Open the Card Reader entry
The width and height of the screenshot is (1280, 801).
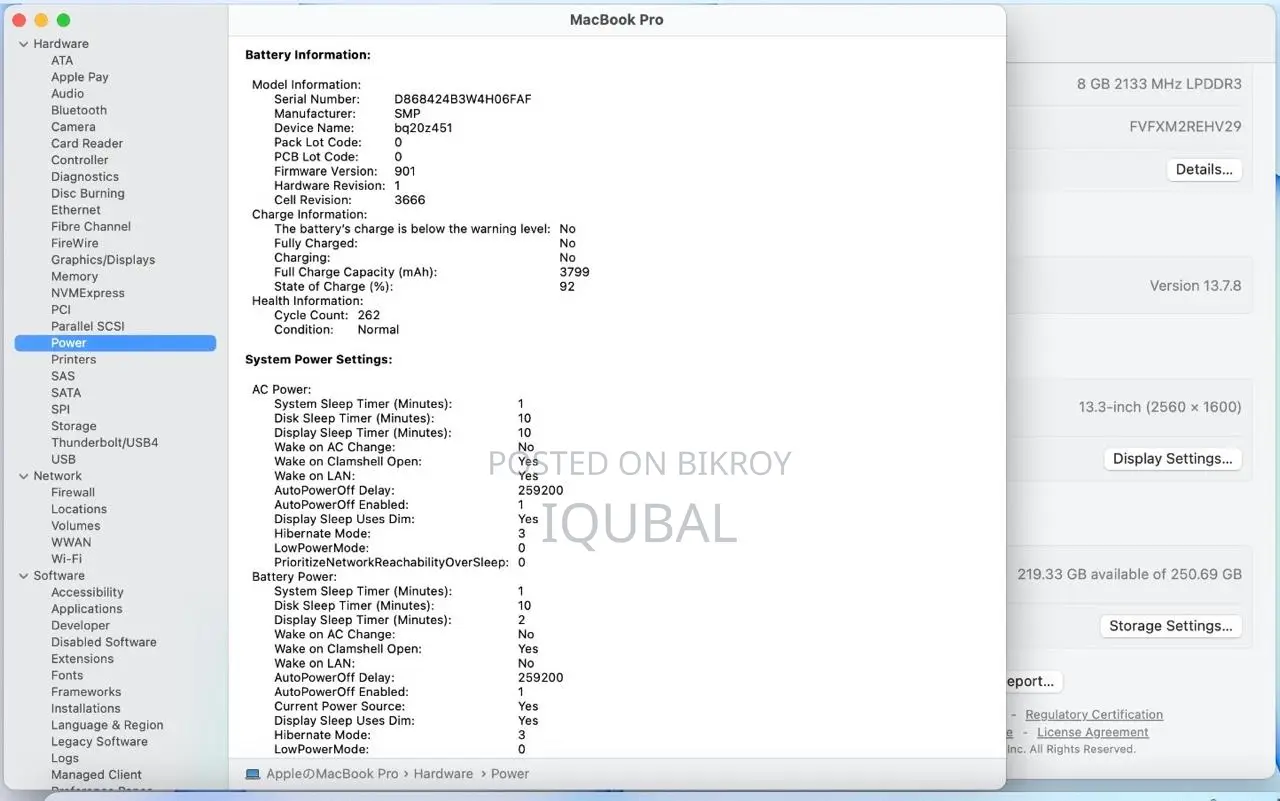[x=87, y=144]
